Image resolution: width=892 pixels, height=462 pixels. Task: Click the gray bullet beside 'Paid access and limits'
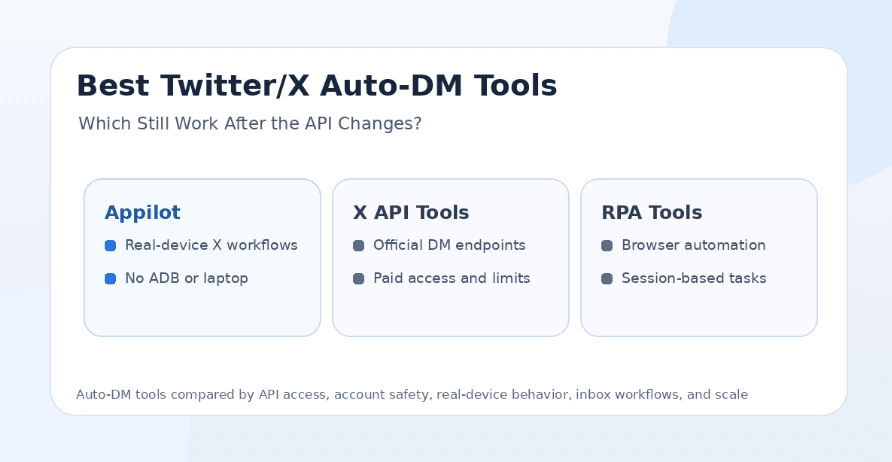click(x=358, y=279)
